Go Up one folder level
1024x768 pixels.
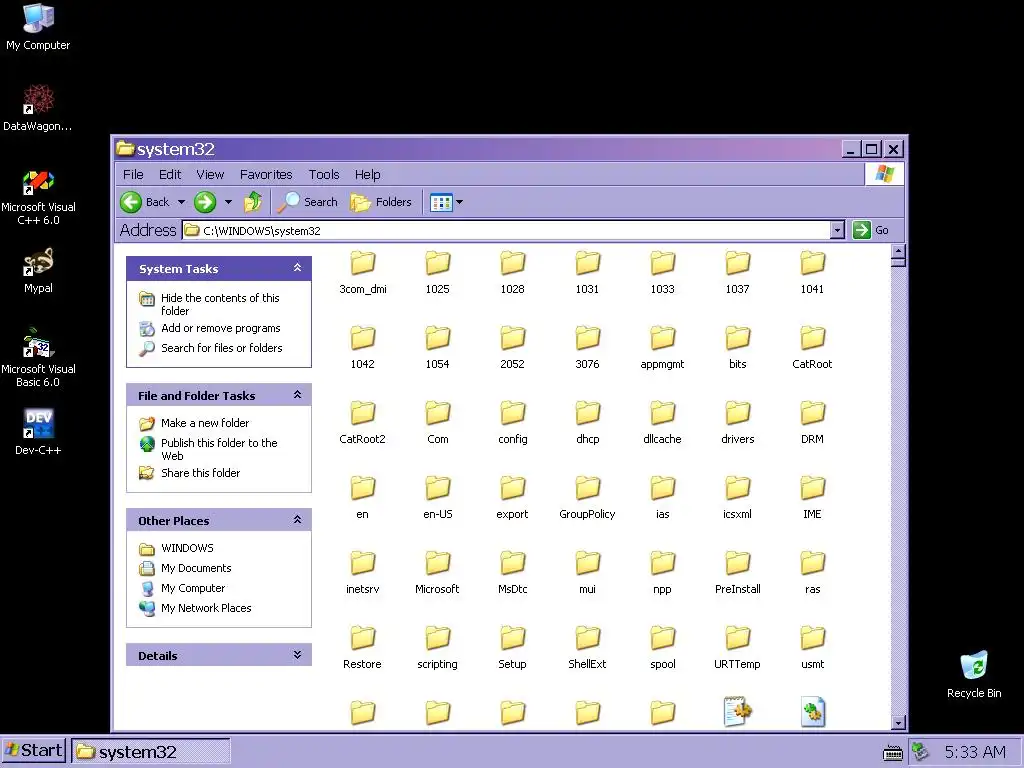tap(253, 202)
